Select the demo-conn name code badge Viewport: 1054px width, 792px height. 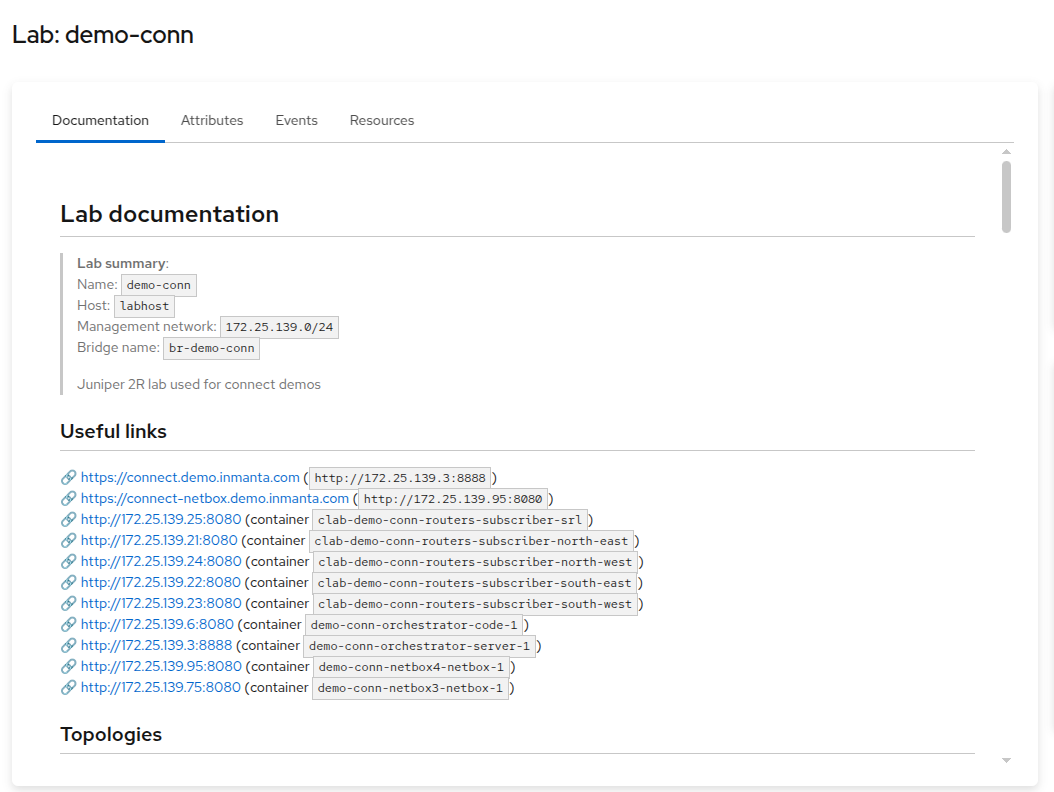pos(158,284)
